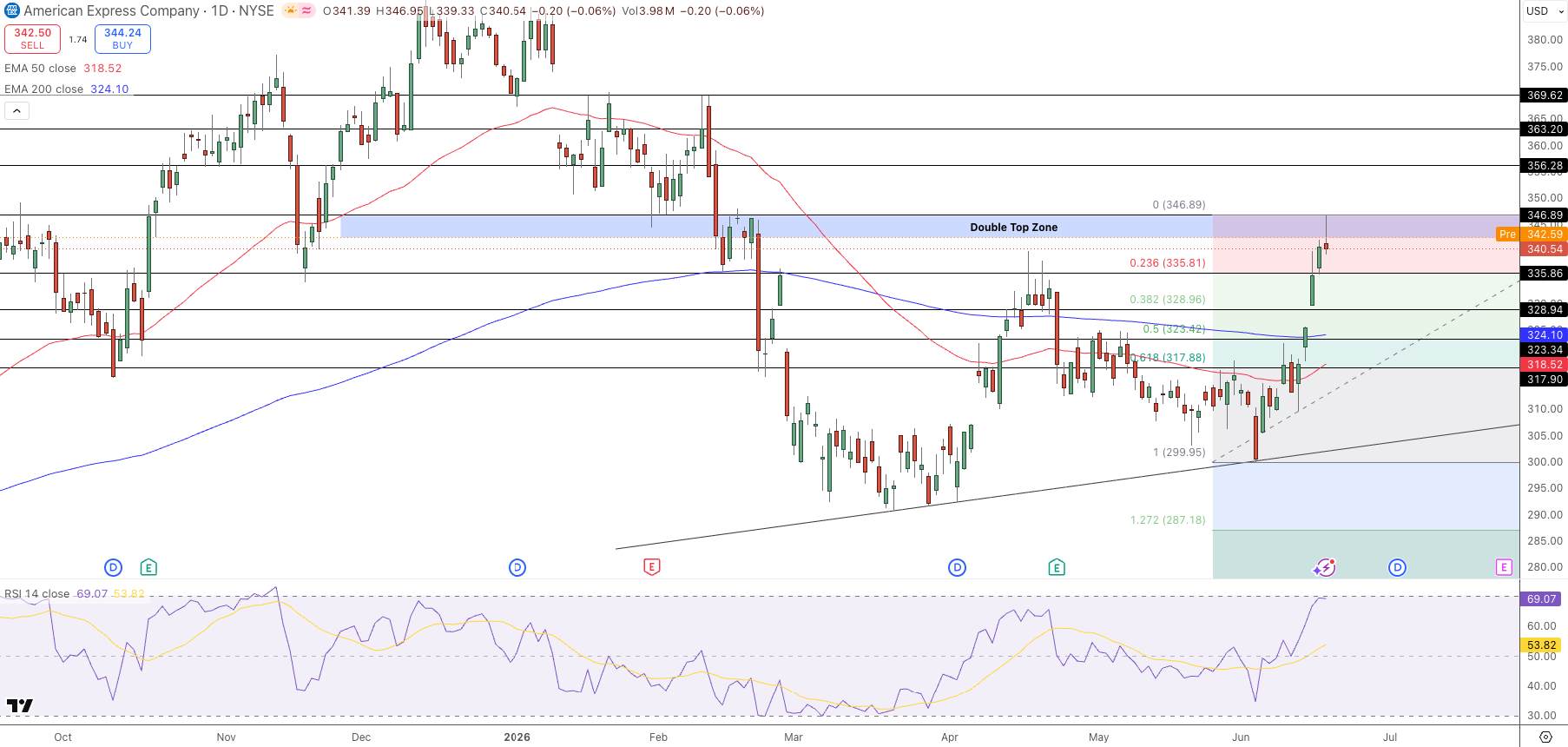The image size is (1568, 747).
Task: Click the Apr date on time axis
Action: coord(950,737)
